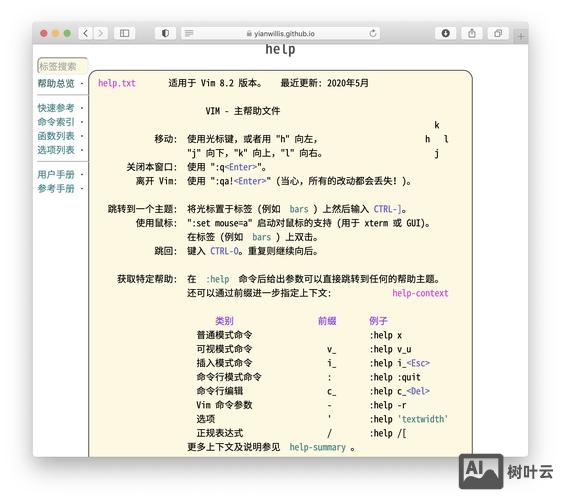
Task: Open 用户手册 in the sidebar
Action: tap(56, 175)
